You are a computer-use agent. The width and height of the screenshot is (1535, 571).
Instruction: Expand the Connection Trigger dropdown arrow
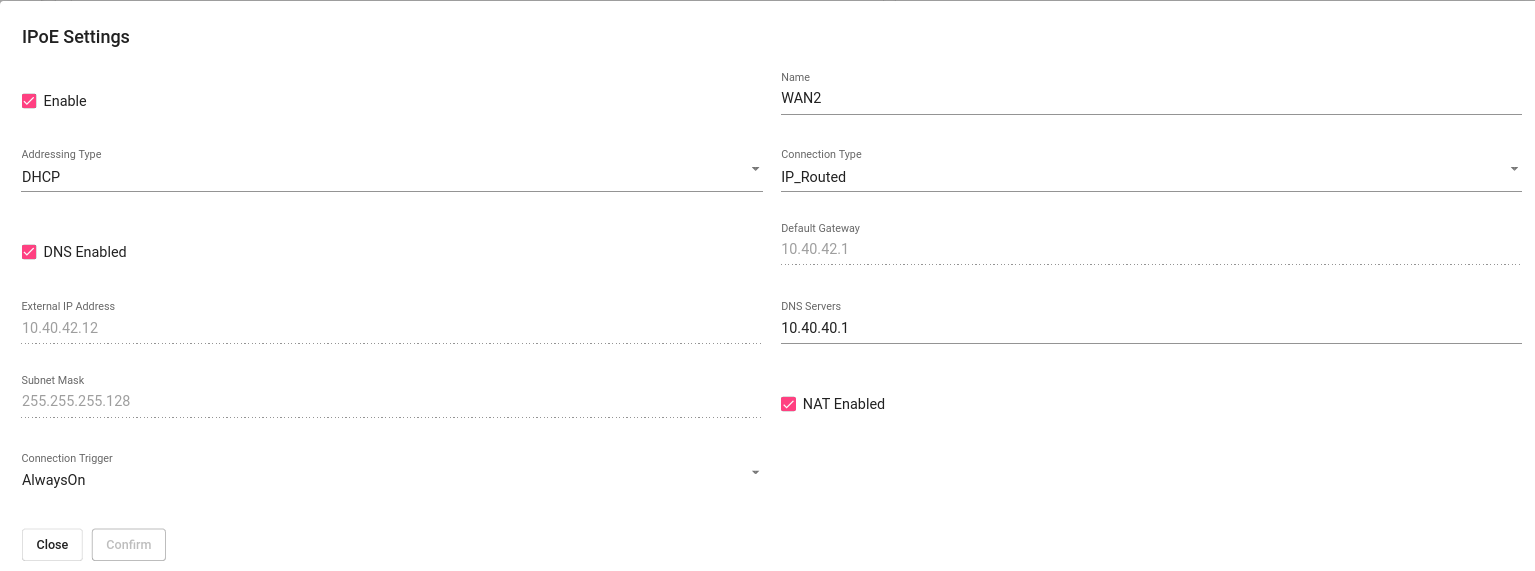tap(755, 472)
